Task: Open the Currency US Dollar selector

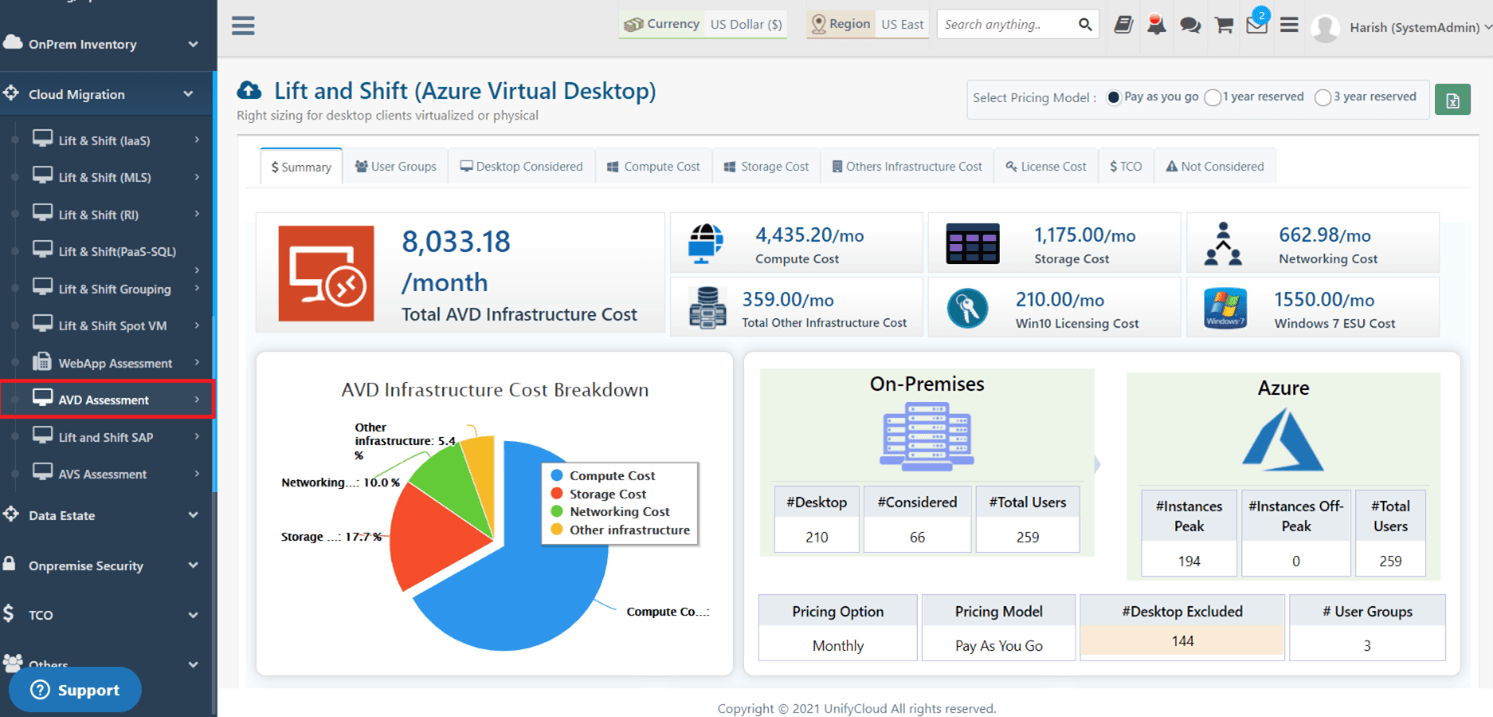Action: coord(703,24)
